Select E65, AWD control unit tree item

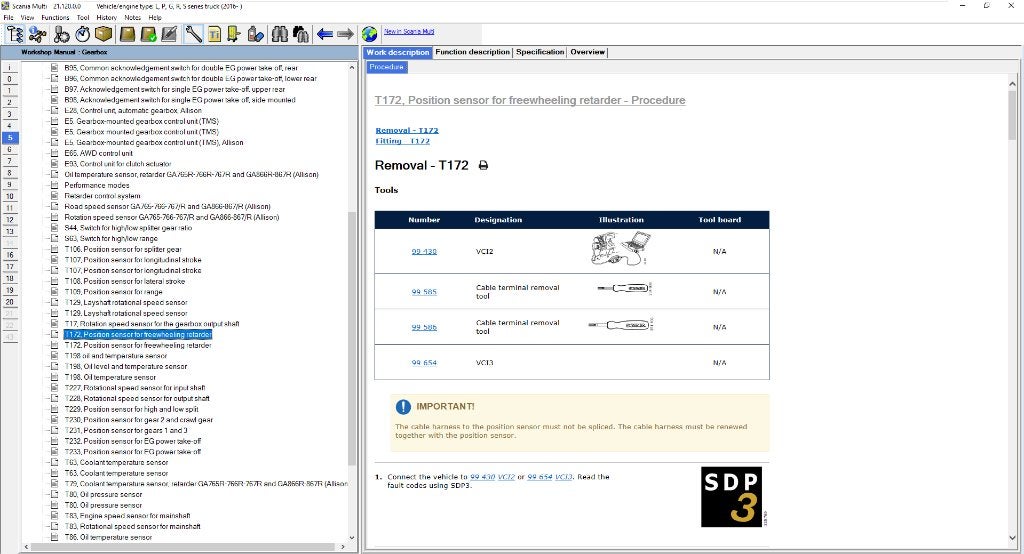click(x=98, y=154)
